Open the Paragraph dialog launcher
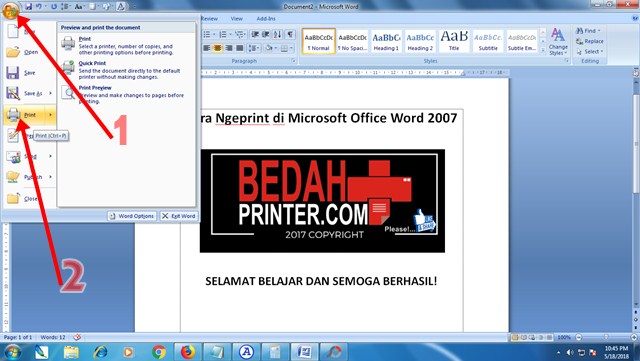 tap(293, 61)
